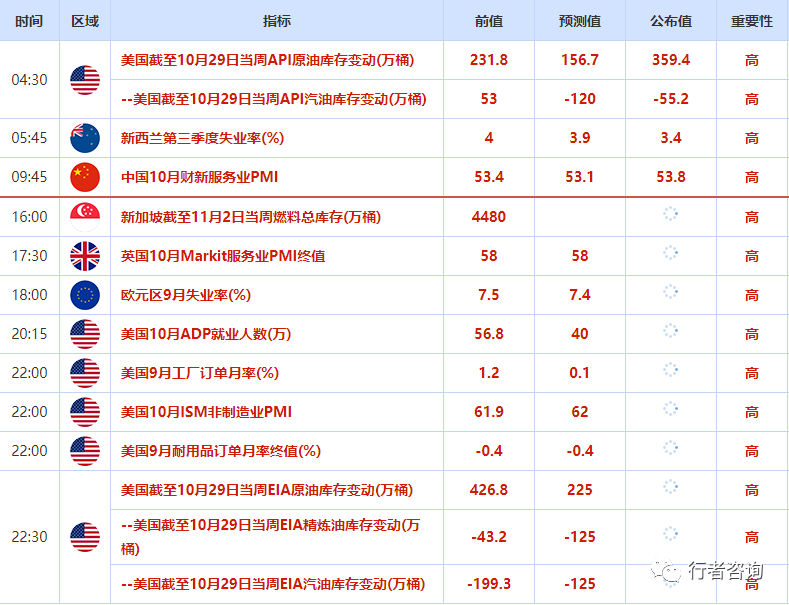Click published value 53.8
This screenshot has height=605, width=789.
click(x=671, y=177)
